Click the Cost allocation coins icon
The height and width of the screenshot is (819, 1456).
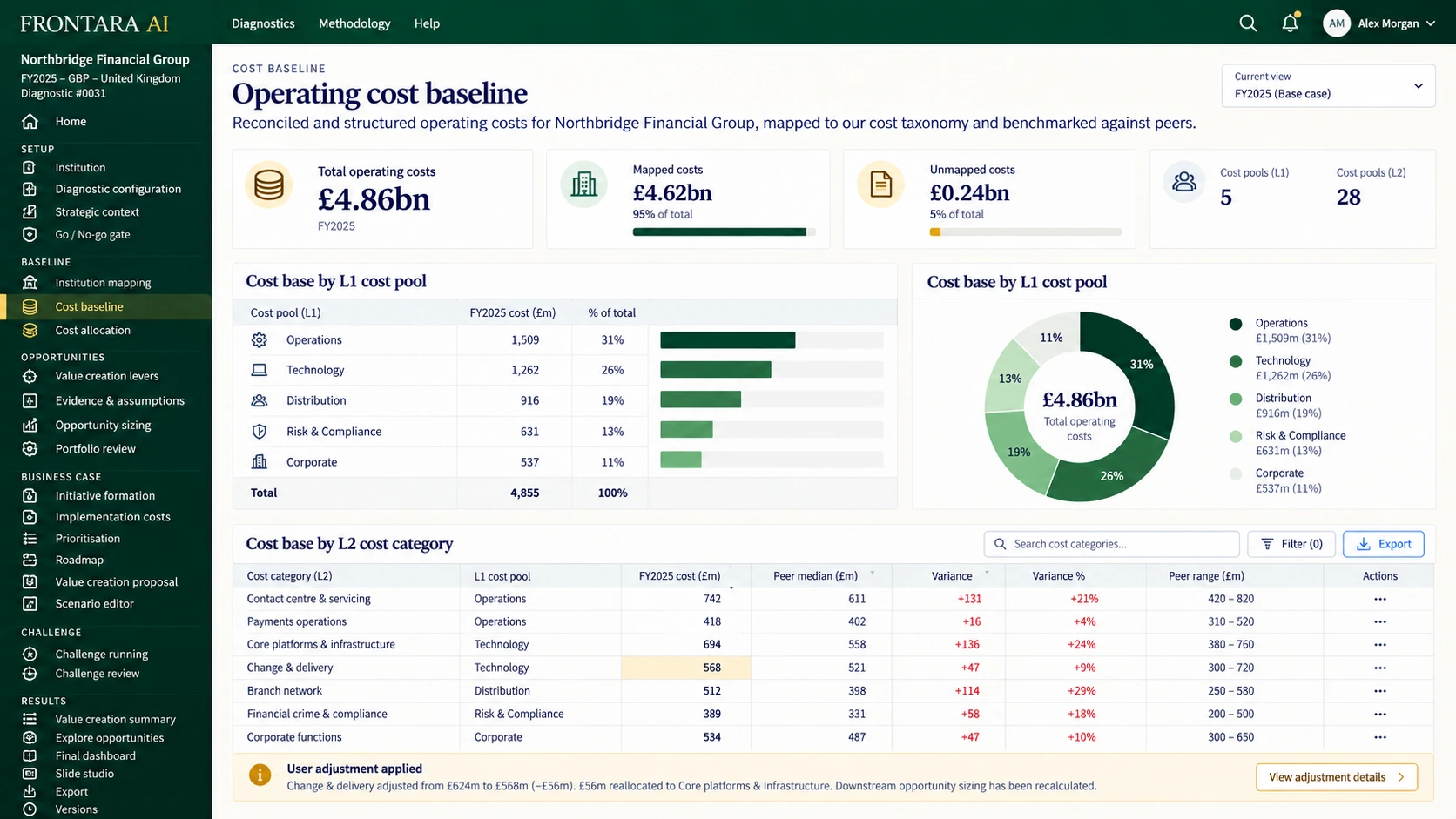click(x=30, y=331)
